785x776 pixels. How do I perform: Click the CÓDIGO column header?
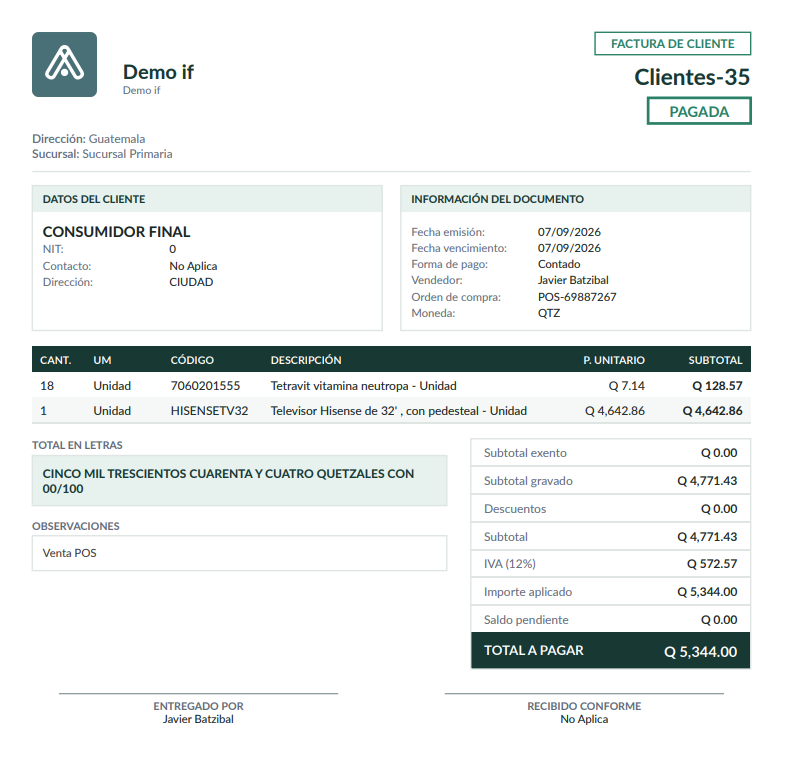click(192, 360)
